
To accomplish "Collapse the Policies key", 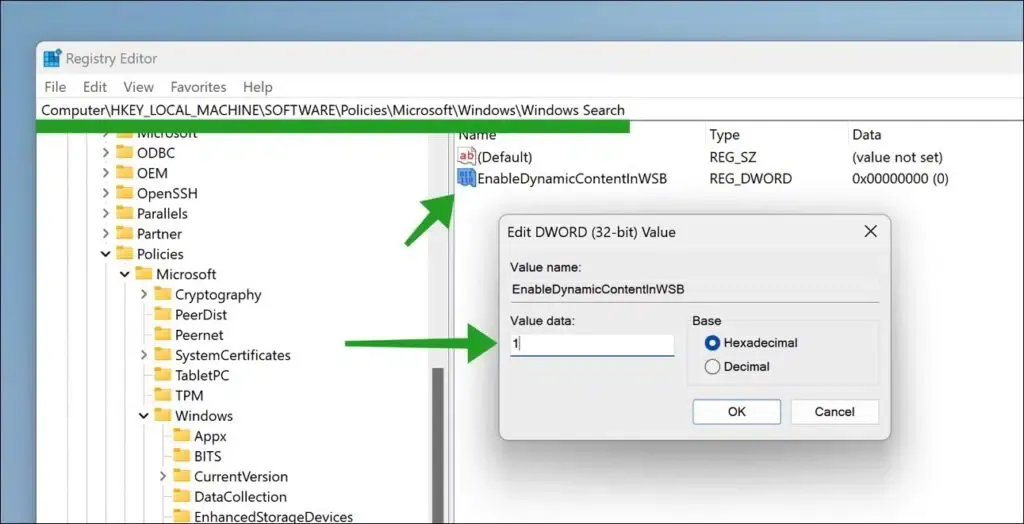I will click(x=105, y=254).
